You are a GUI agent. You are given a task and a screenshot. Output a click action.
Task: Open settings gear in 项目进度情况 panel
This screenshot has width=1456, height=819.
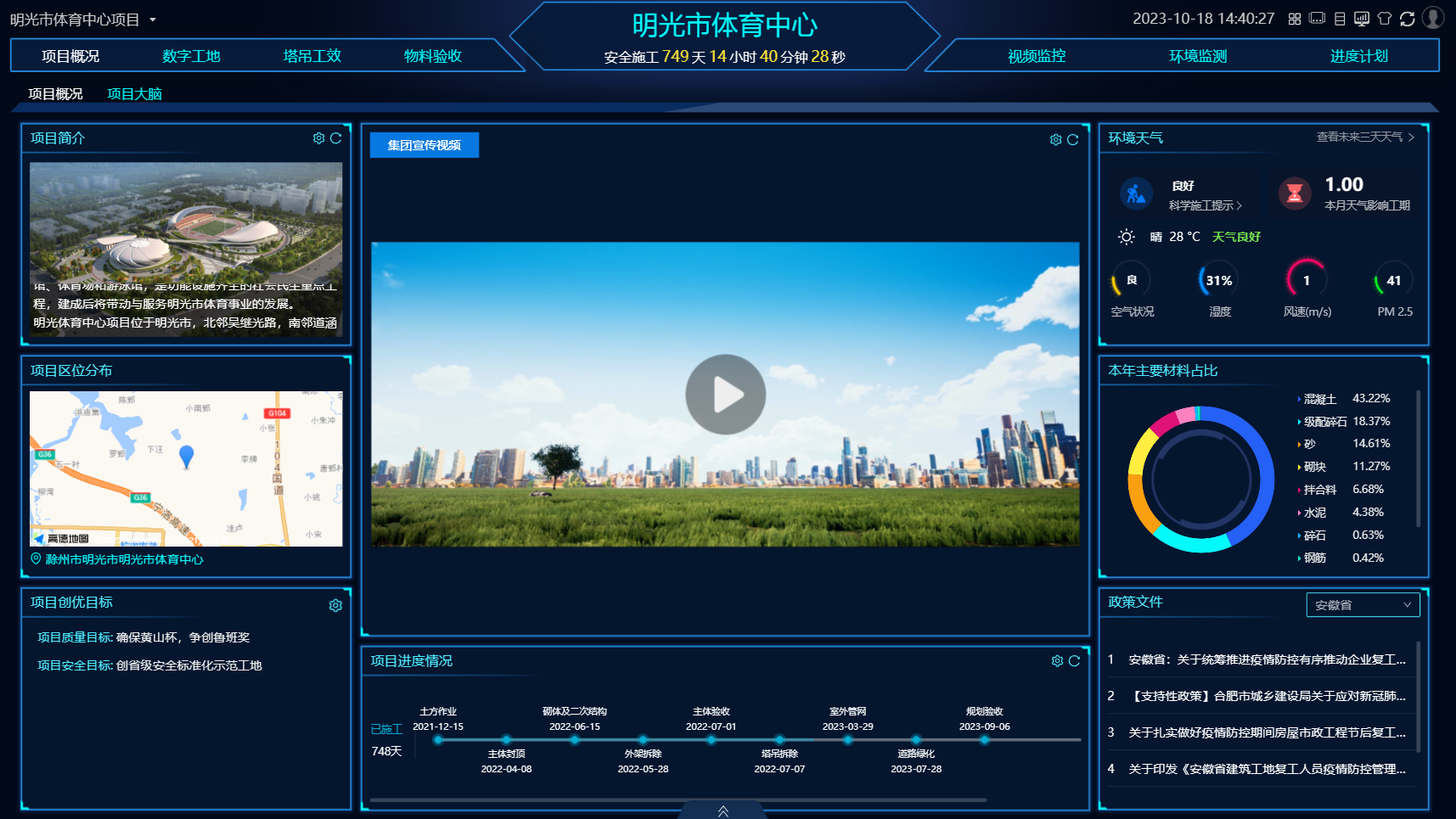click(x=1057, y=661)
